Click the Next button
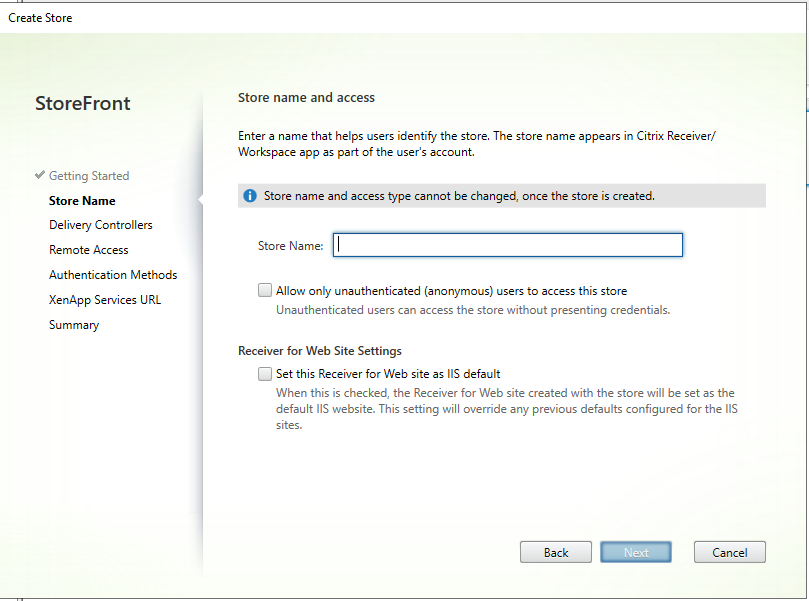Screen dimensions: 809x601 (636, 552)
